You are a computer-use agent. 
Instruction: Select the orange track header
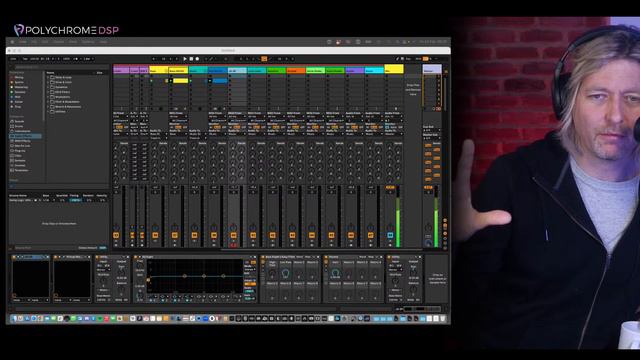tap(296, 71)
